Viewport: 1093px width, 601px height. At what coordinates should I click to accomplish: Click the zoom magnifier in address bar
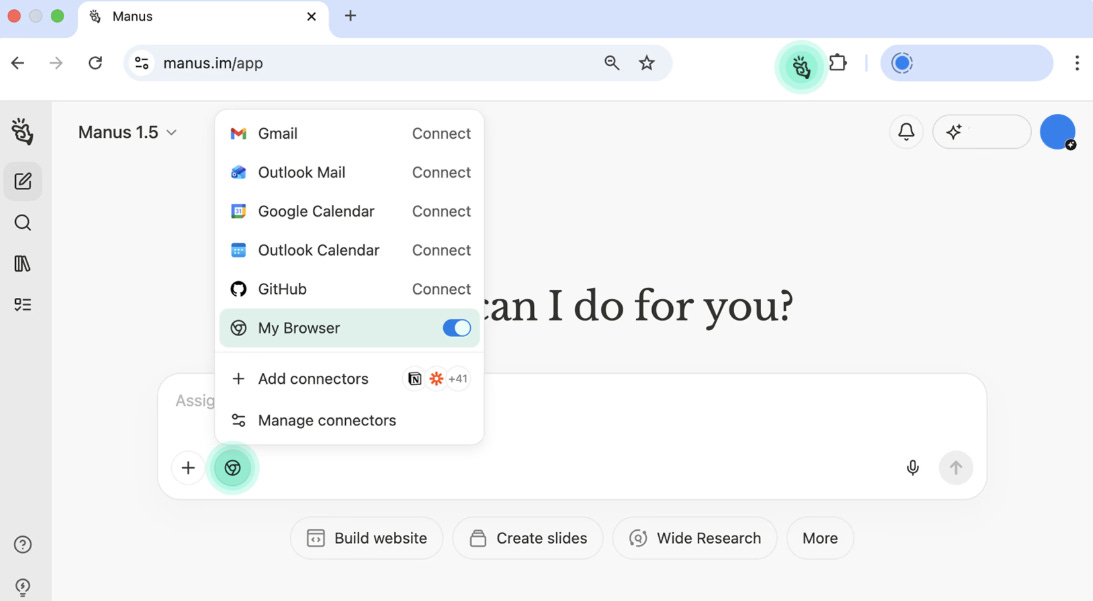pyautogui.click(x=611, y=63)
